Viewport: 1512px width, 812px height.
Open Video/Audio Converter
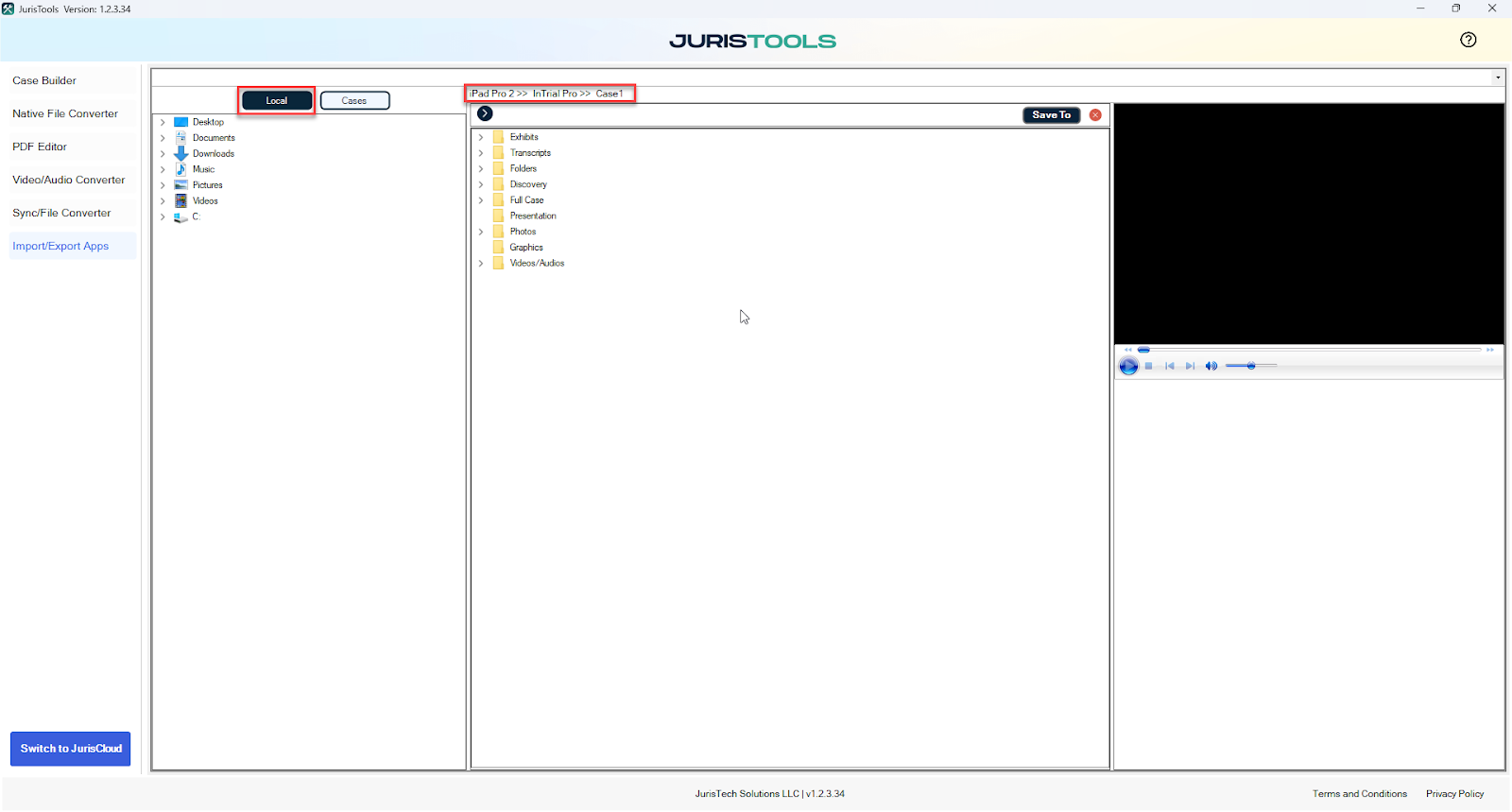[73, 180]
